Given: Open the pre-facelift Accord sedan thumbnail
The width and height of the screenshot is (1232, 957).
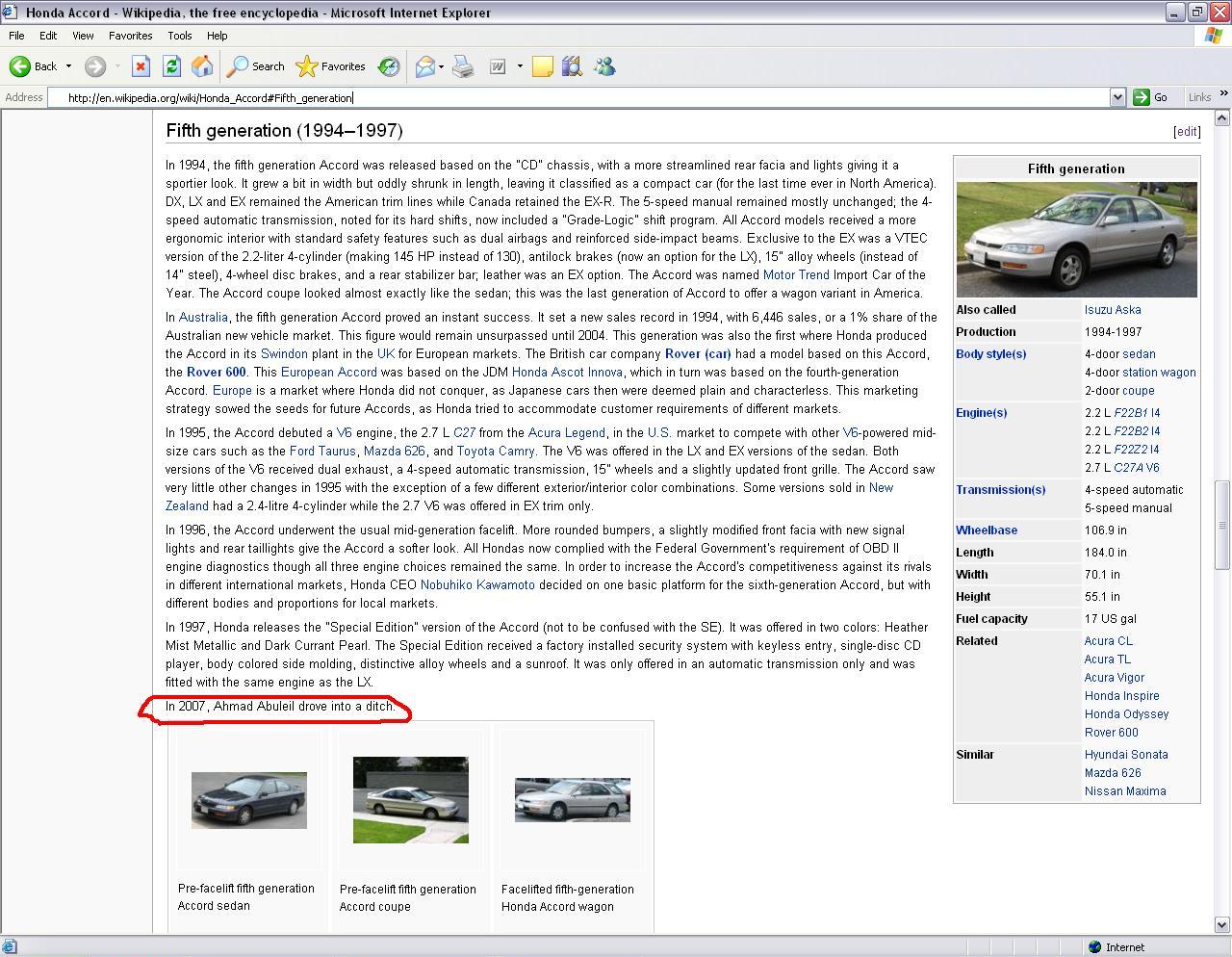Looking at the screenshot, I should 249,800.
